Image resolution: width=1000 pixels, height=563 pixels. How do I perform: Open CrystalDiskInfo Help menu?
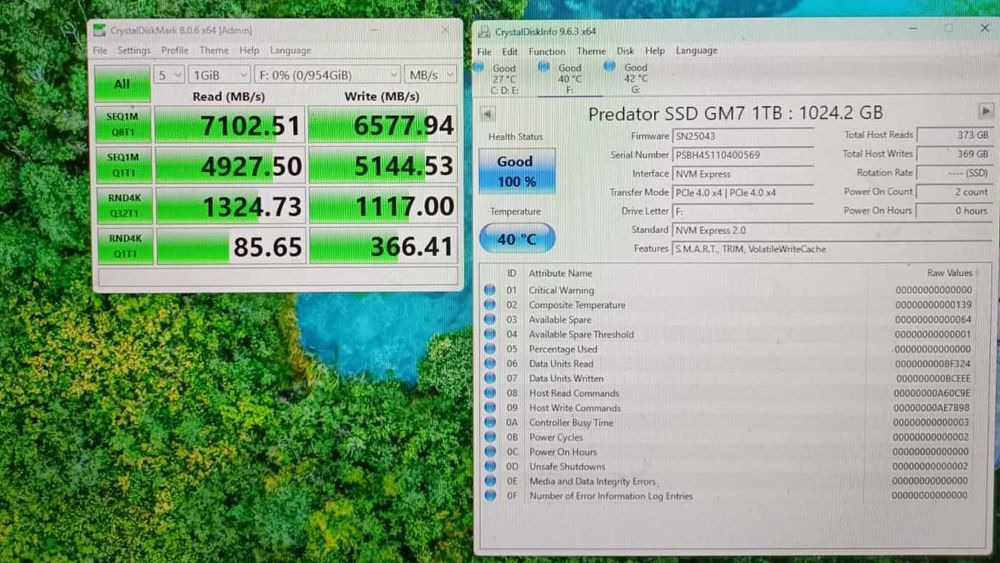click(x=655, y=51)
